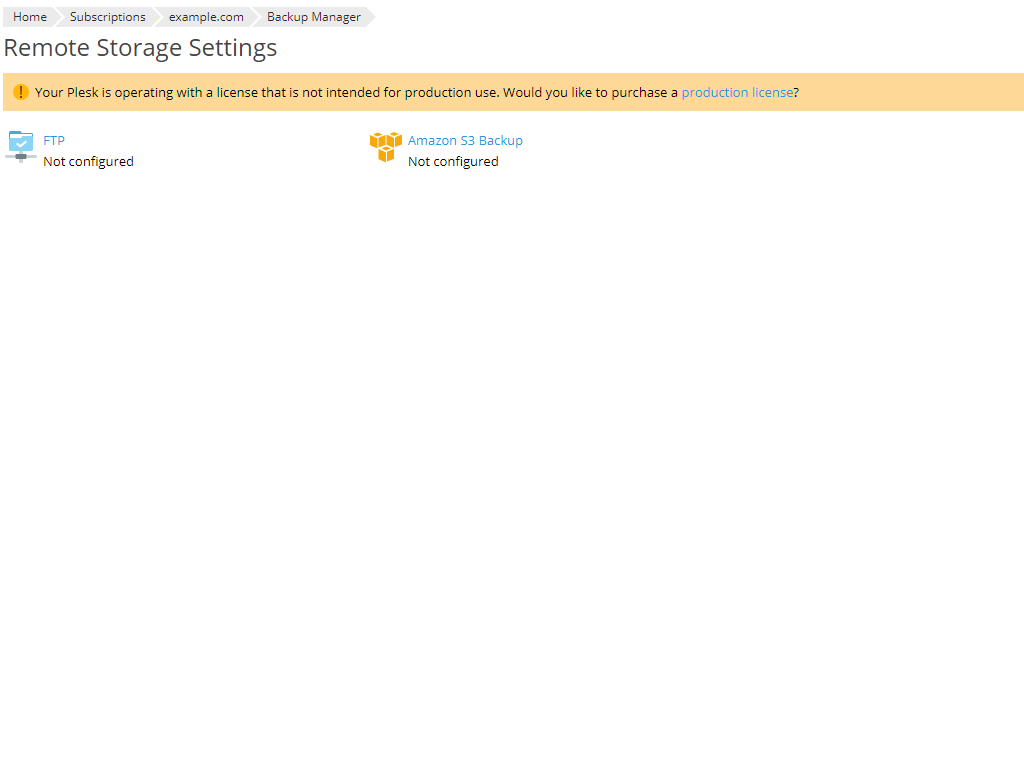
Task: Click the chevron after the Subscriptions breadcrumb
Action: (157, 16)
